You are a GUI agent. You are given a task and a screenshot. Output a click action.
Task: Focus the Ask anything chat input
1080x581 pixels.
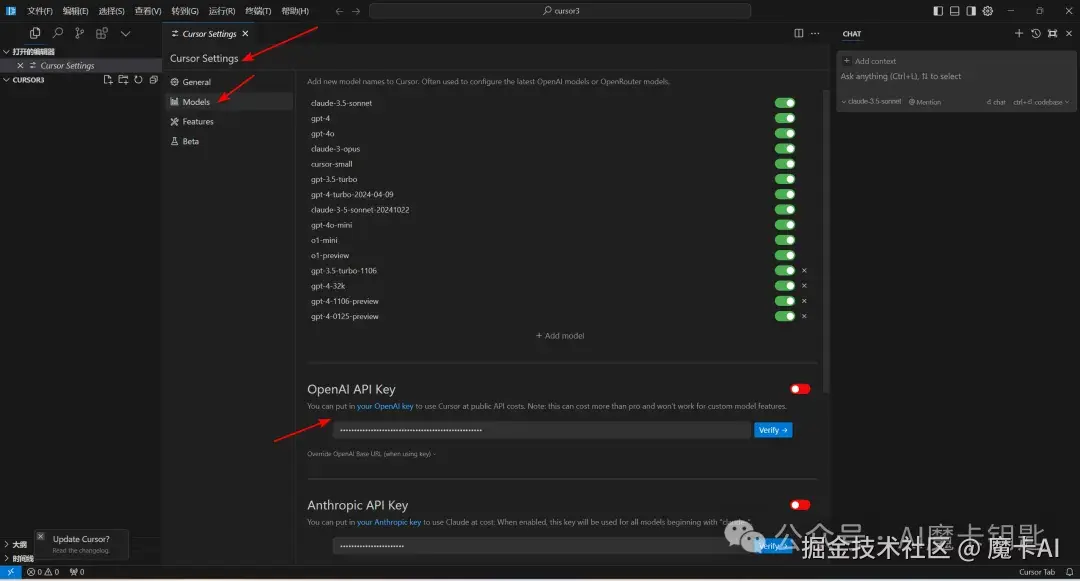pos(955,76)
